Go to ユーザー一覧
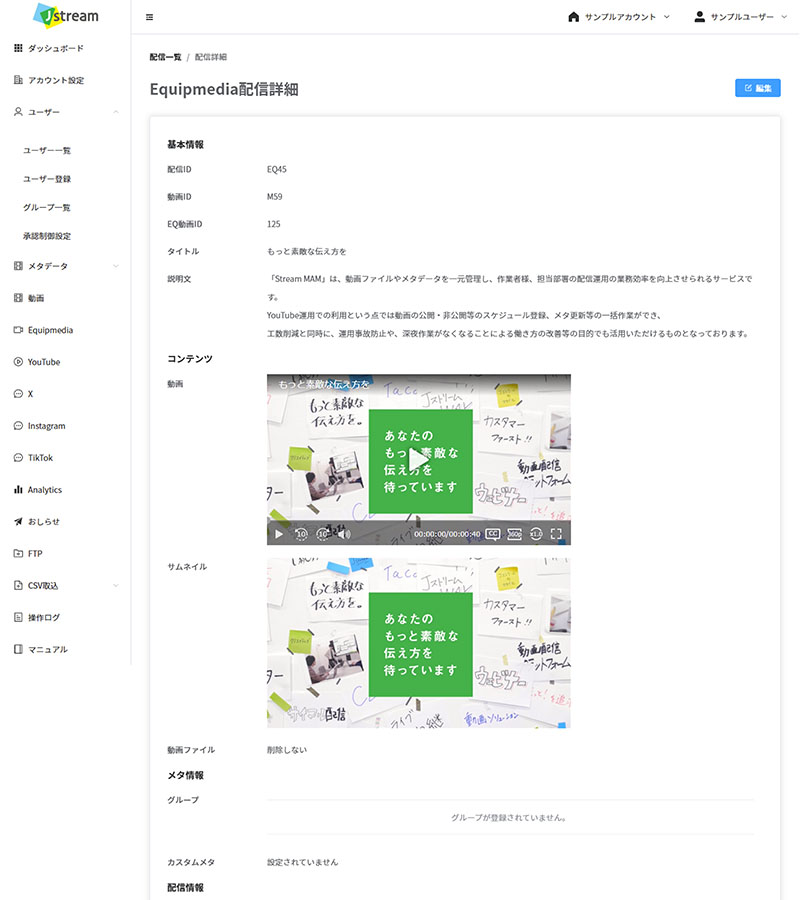Viewport: 800px width, 900px height. click(x=47, y=150)
